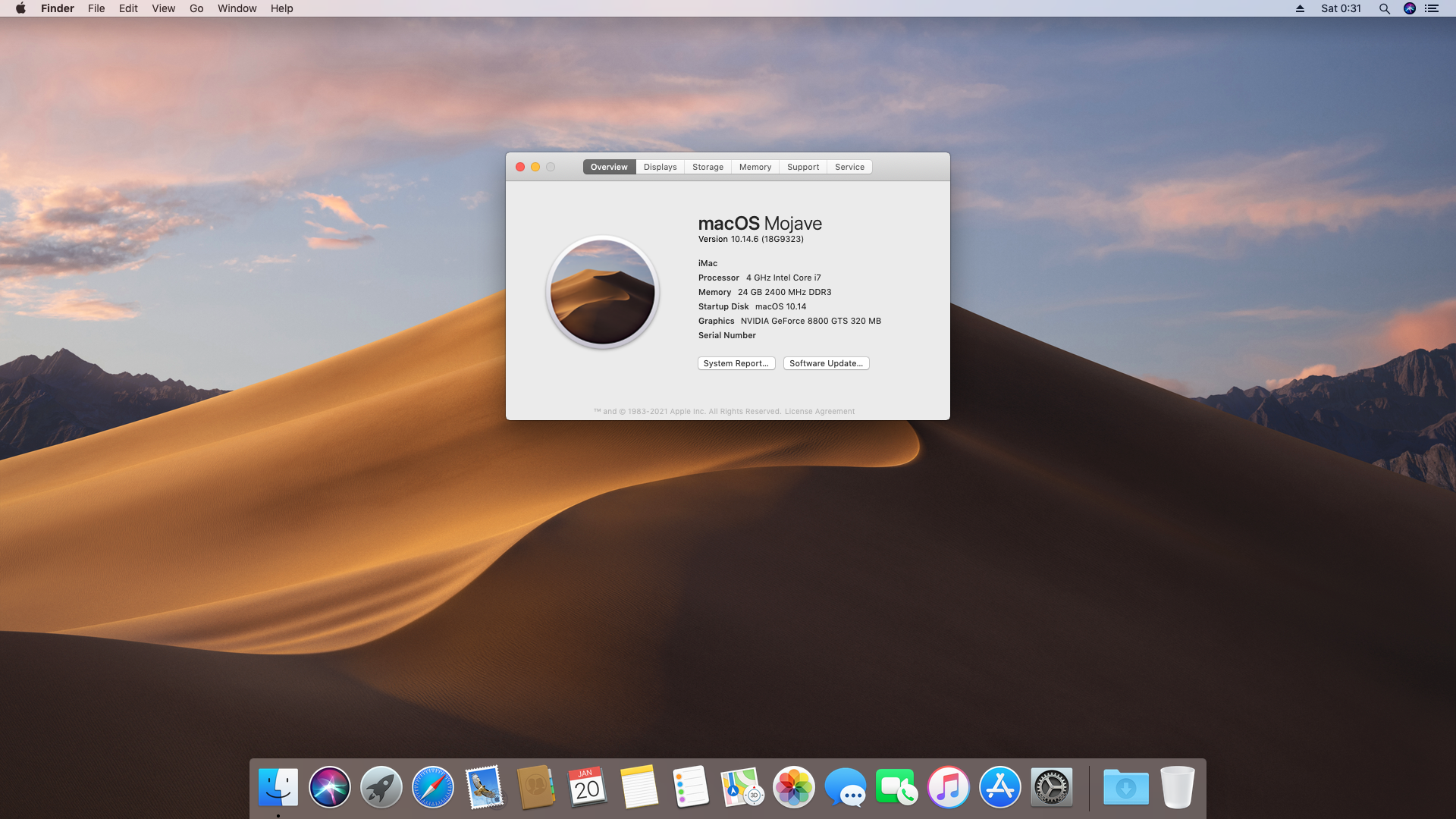Open Siri from the dock
1456x819 pixels.
pyautogui.click(x=329, y=787)
